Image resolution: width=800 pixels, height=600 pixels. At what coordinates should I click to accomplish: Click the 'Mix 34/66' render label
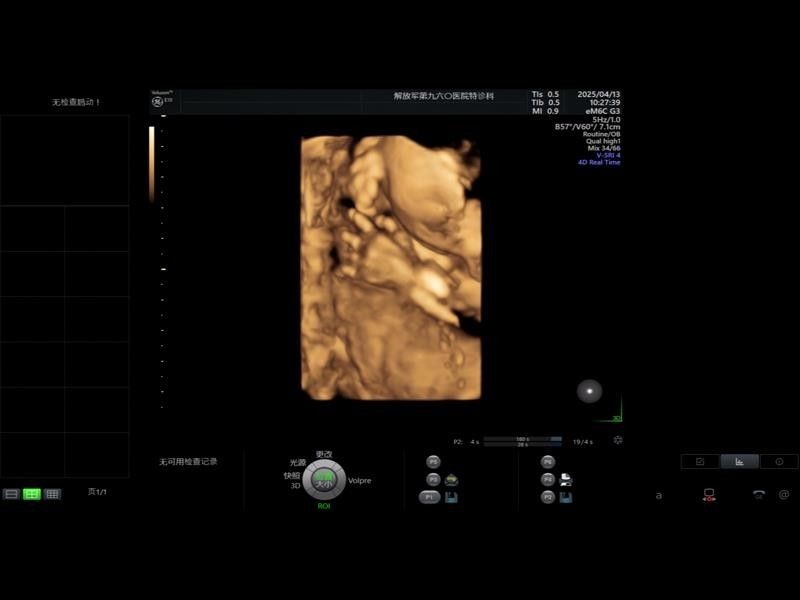click(604, 148)
